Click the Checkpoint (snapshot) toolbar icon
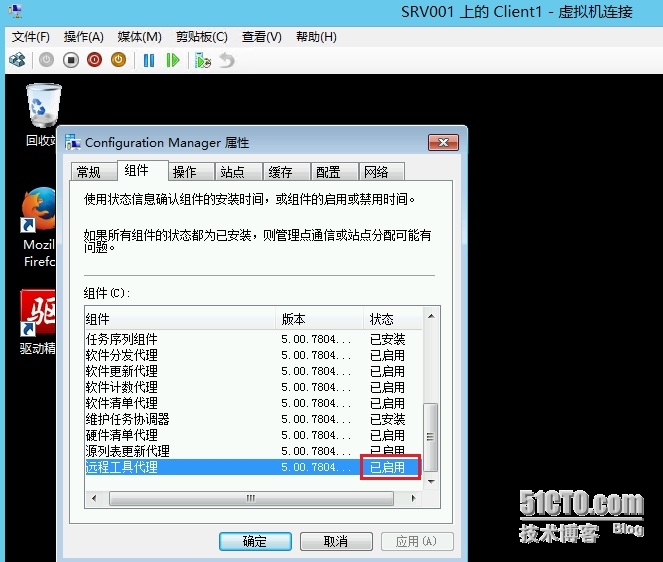 pos(203,60)
